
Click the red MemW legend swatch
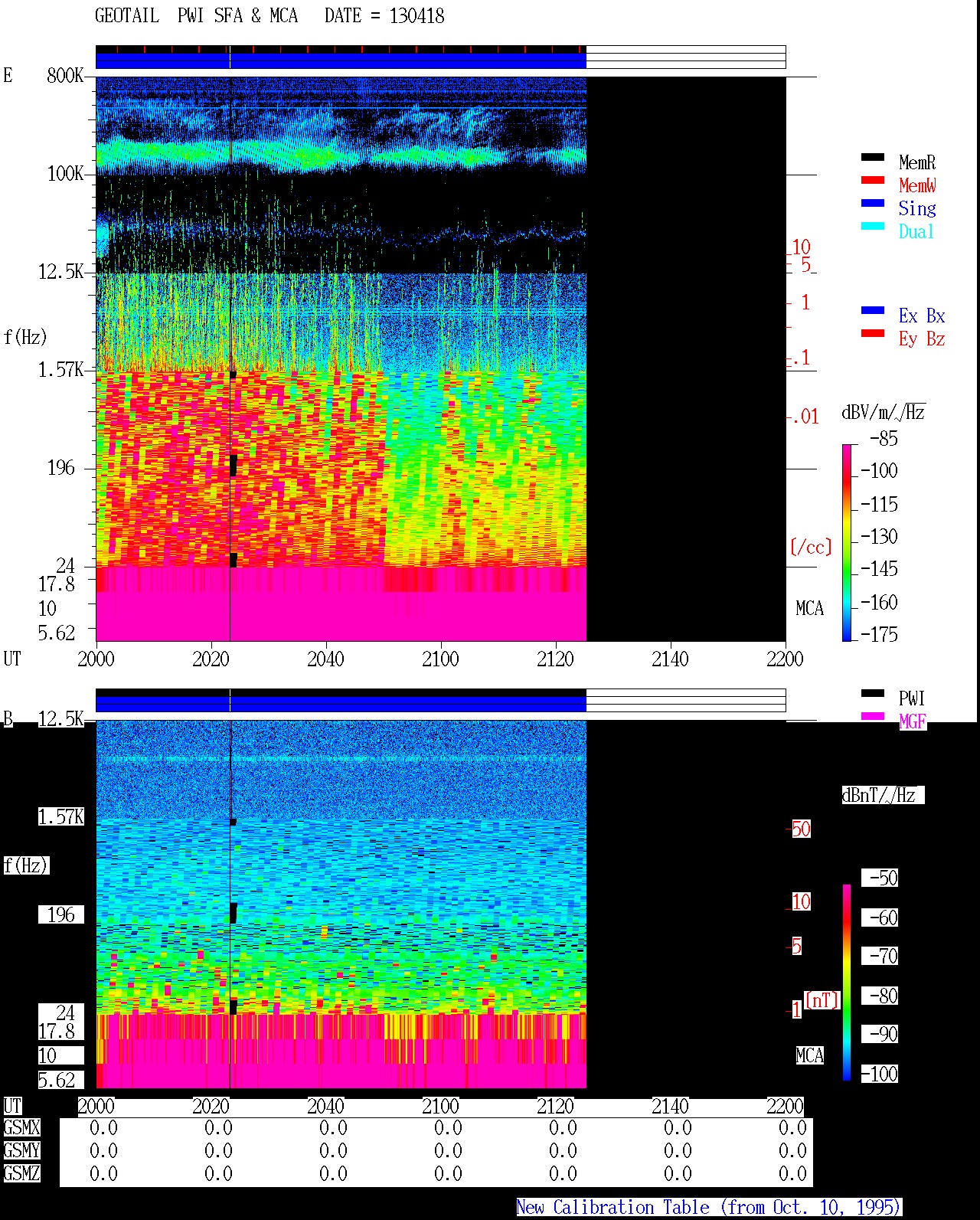coord(872,181)
